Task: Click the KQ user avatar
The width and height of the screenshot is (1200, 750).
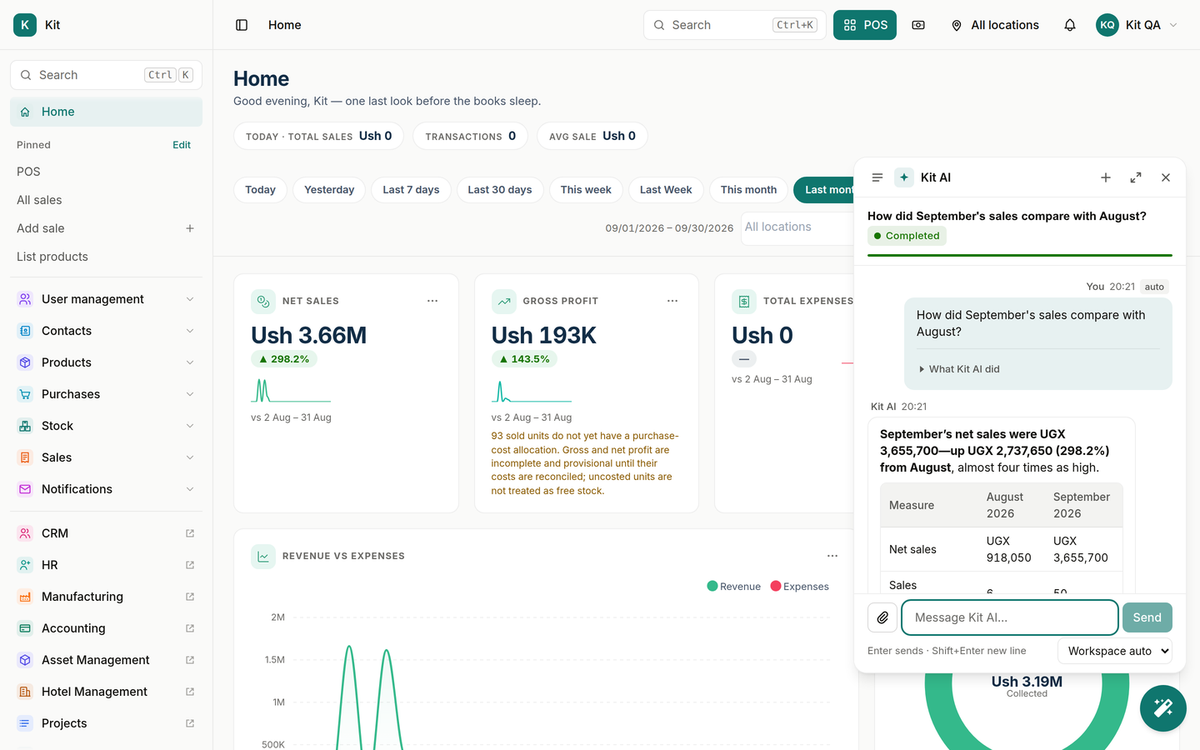Action: [x=1107, y=25]
